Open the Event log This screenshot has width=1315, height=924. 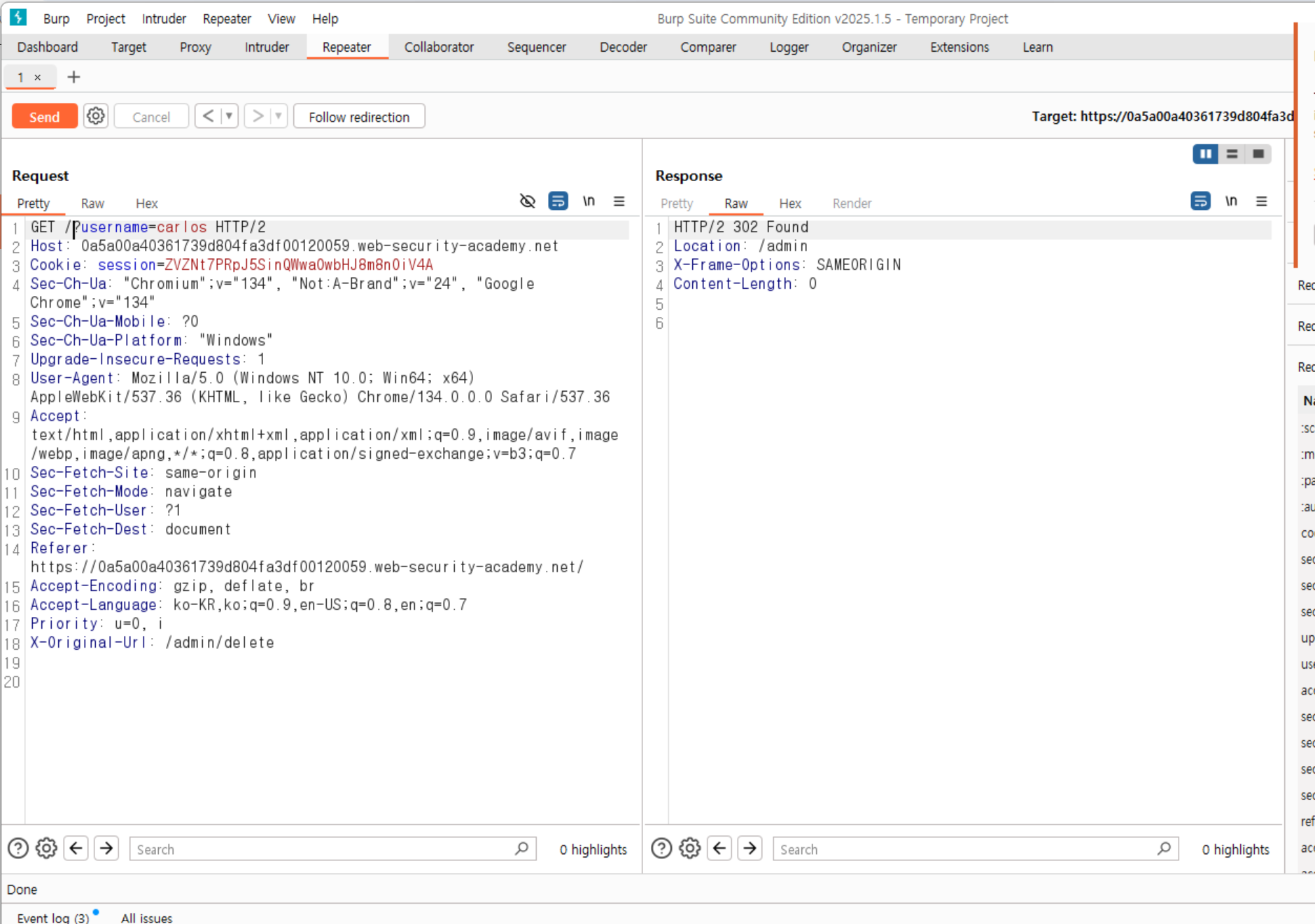coord(52,917)
